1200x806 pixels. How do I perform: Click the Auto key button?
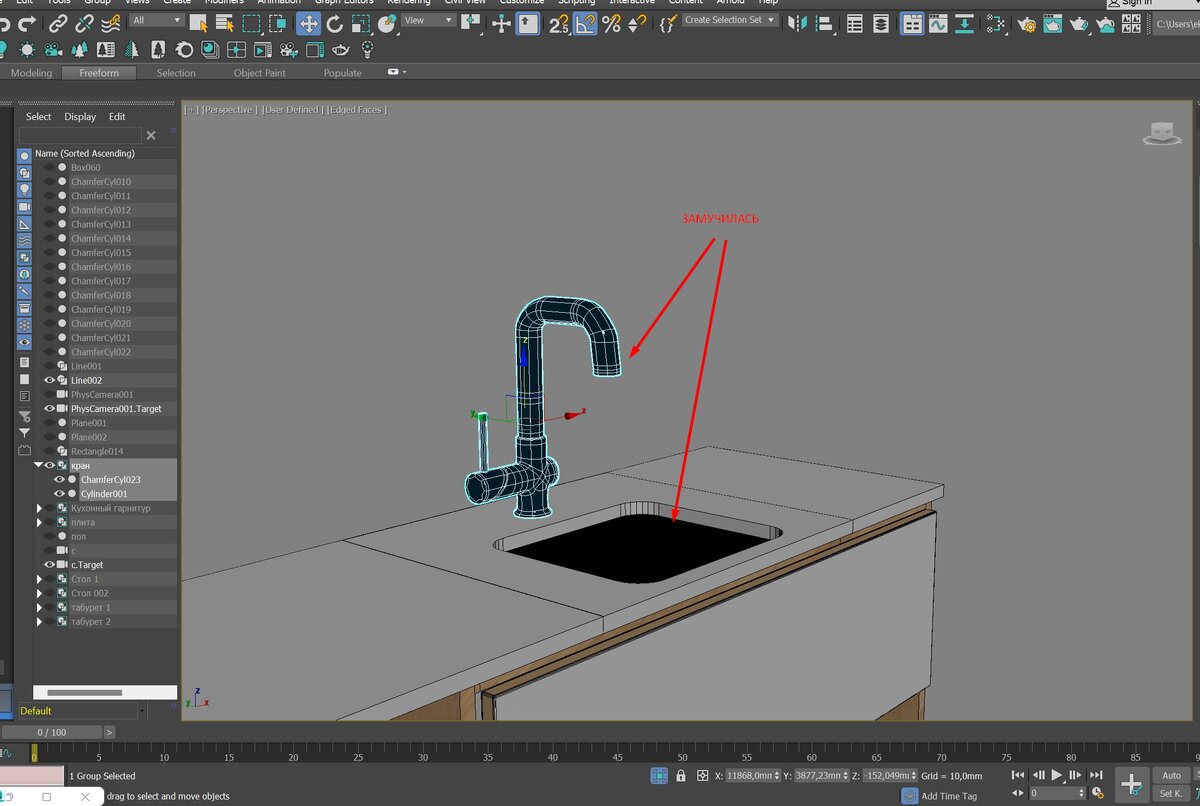[x=1171, y=775]
